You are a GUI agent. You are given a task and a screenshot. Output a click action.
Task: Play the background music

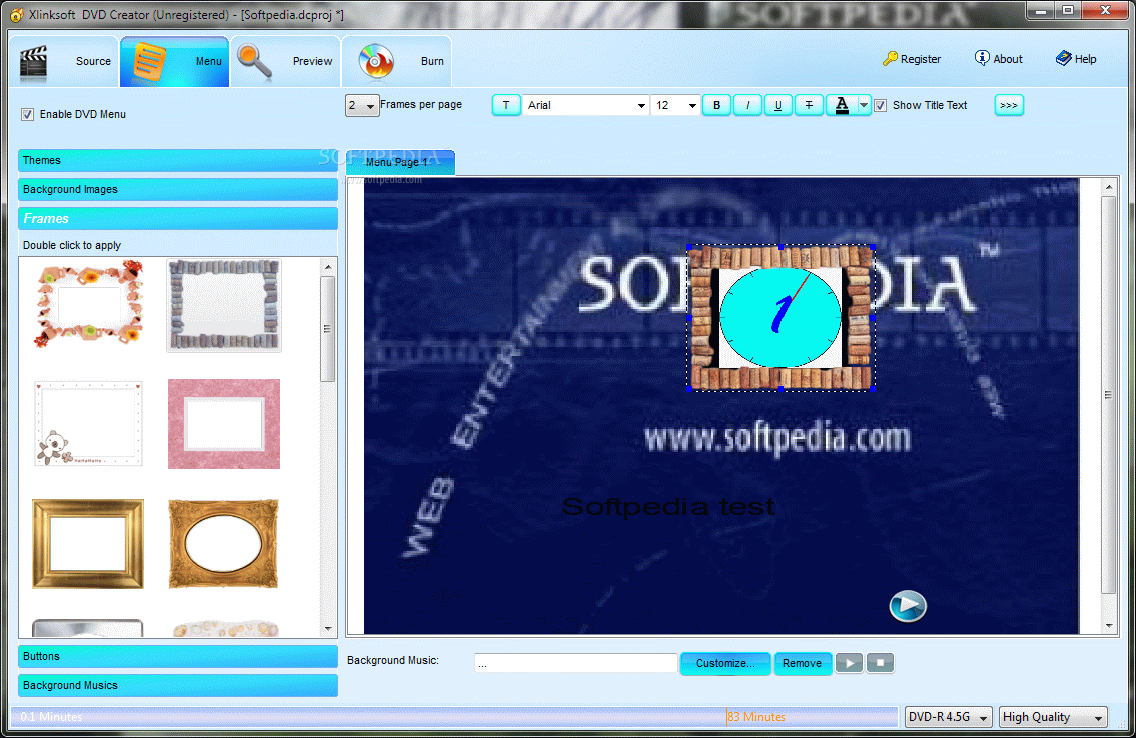850,663
